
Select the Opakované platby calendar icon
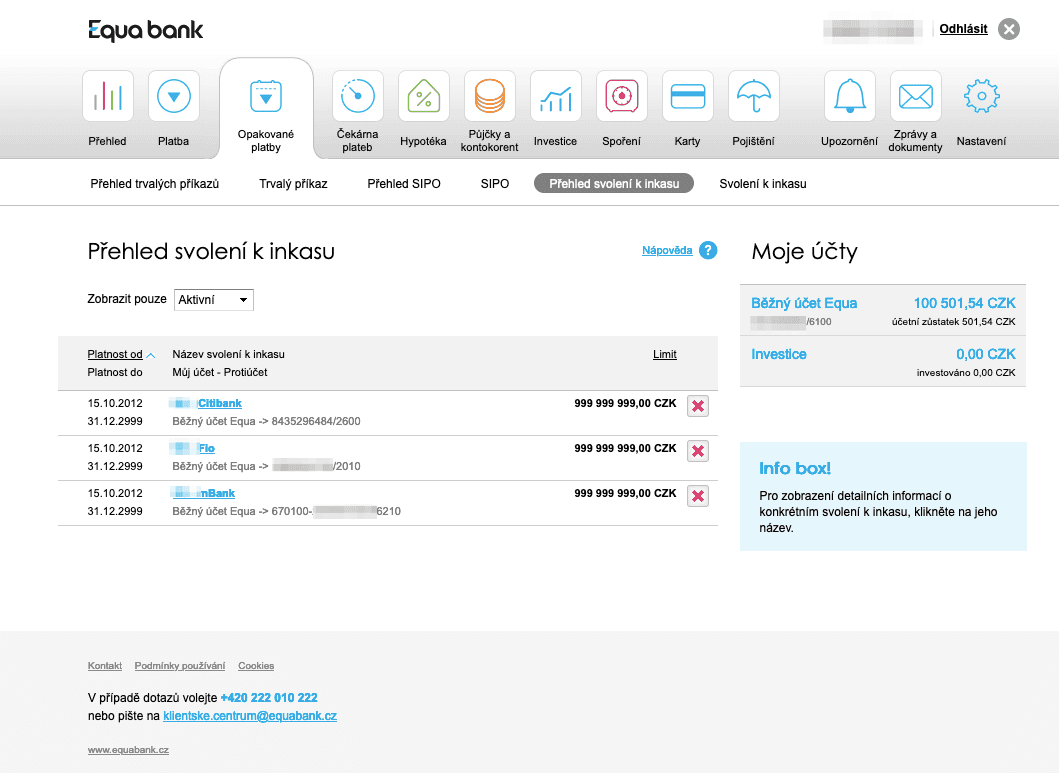tap(266, 96)
